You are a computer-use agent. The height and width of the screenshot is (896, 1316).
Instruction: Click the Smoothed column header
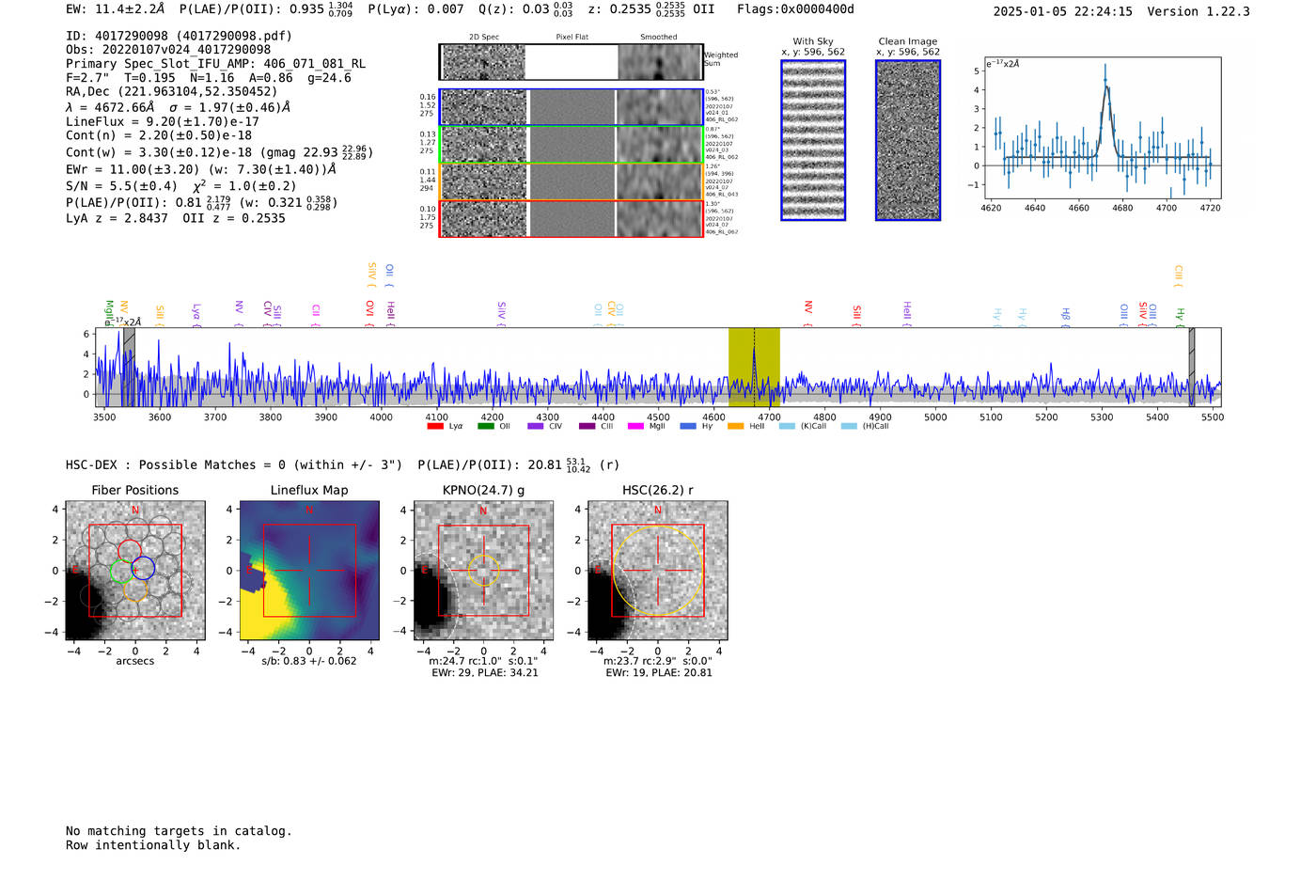(x=659, y=38)
